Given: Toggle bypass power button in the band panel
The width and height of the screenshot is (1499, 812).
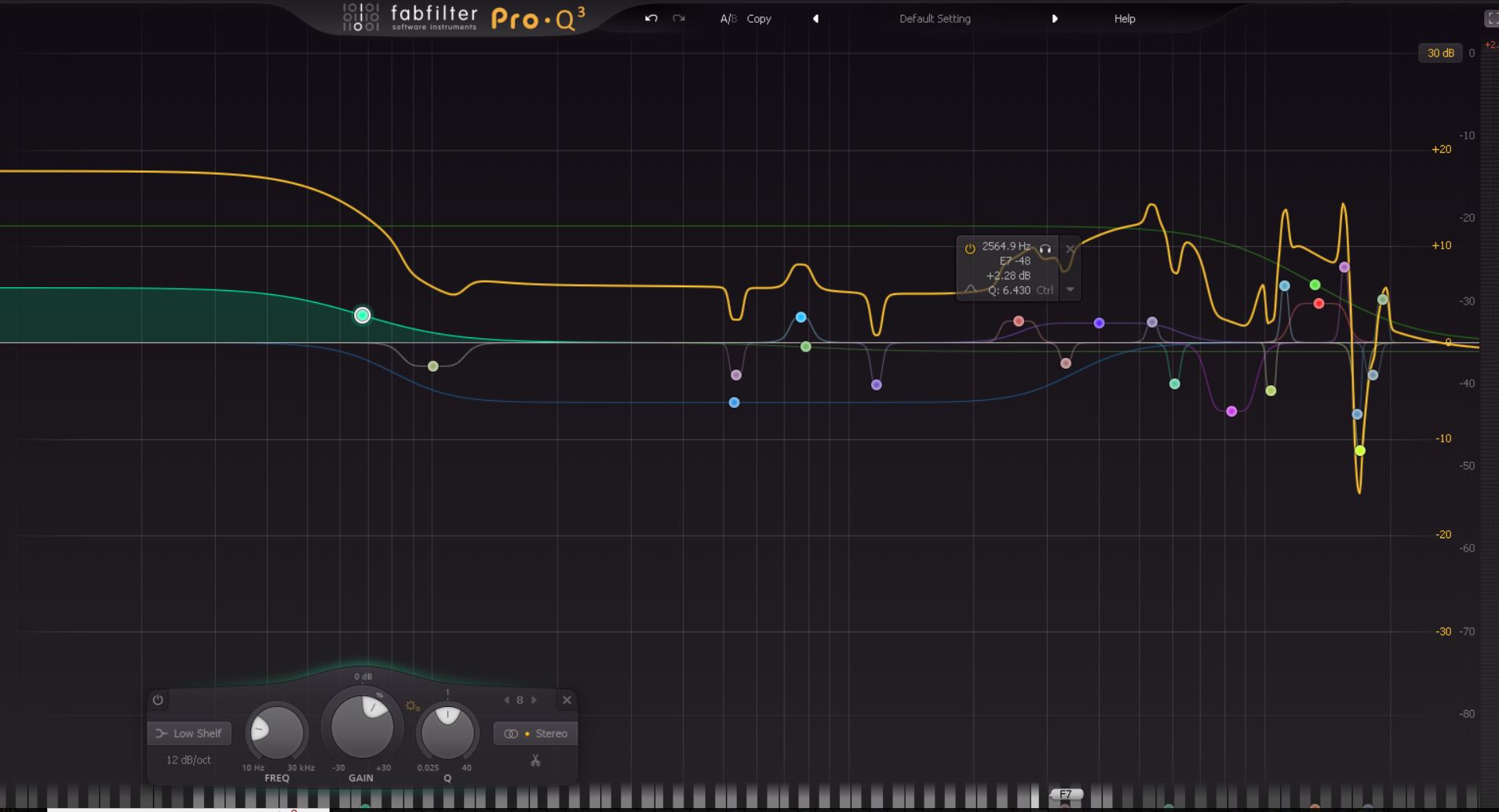Looking at the screenshot, I should 159,701.
